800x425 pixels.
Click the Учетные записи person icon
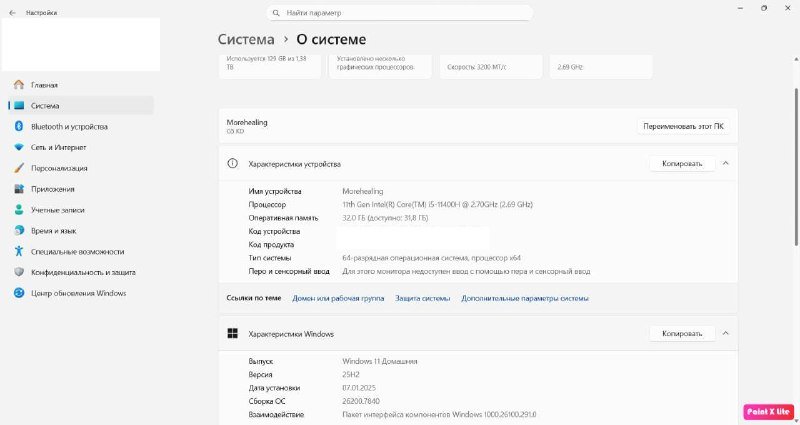click(19, 210)
